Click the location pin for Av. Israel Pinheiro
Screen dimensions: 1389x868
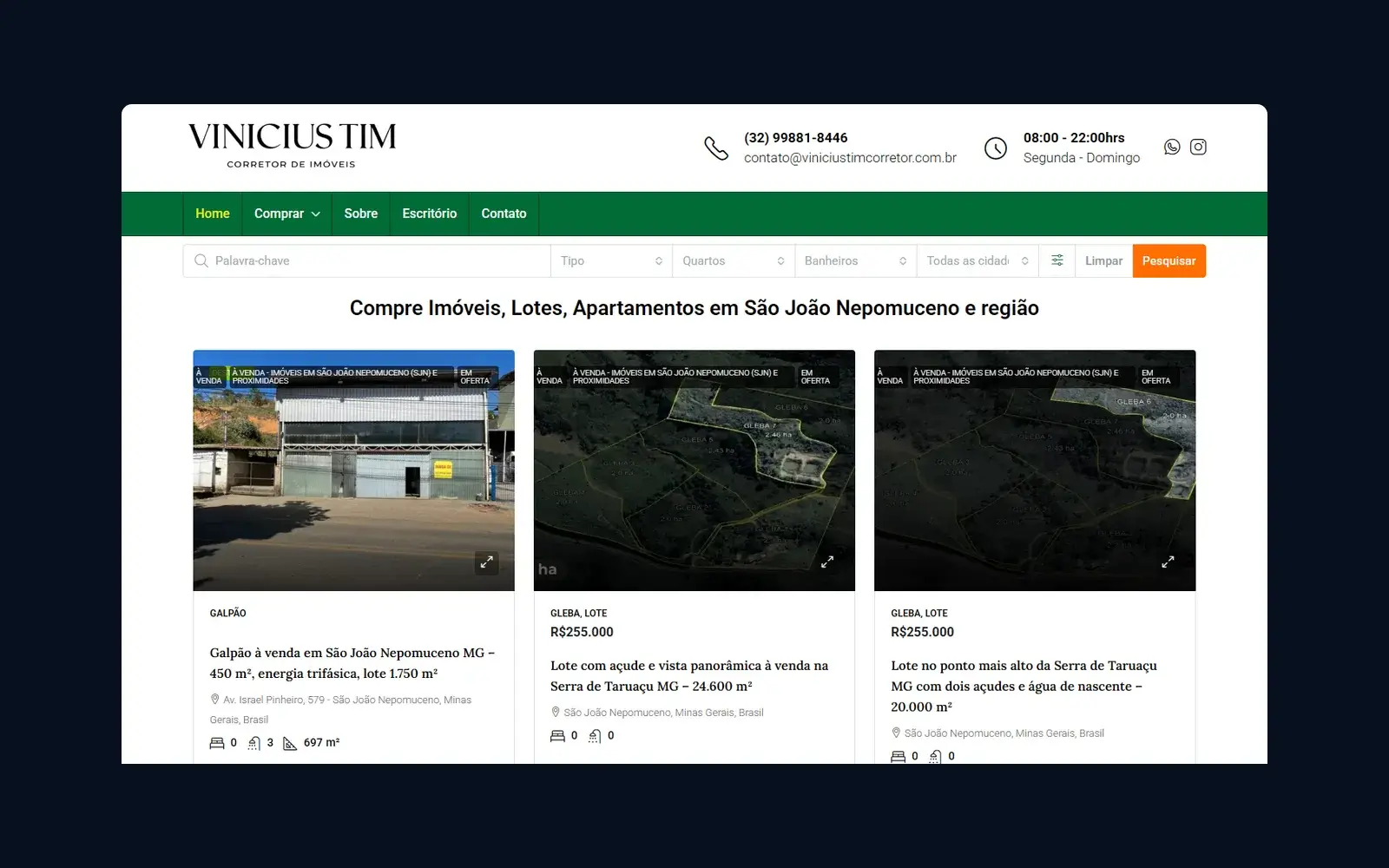[214, 699]
